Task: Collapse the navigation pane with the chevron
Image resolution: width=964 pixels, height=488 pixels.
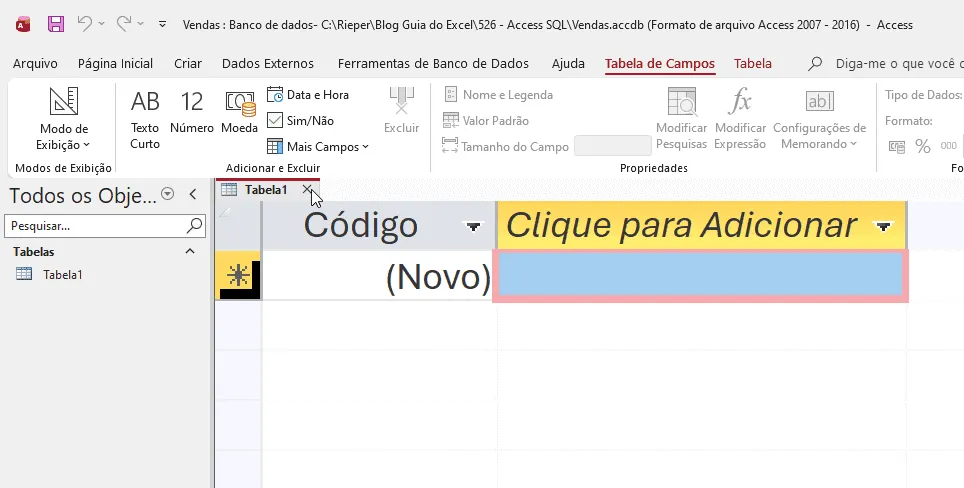Action: [193, 194]
